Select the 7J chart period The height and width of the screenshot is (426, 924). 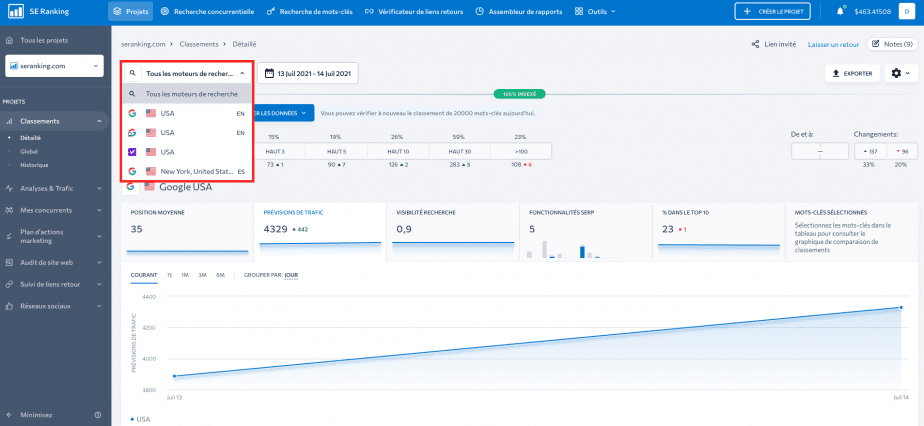(169, 275)
